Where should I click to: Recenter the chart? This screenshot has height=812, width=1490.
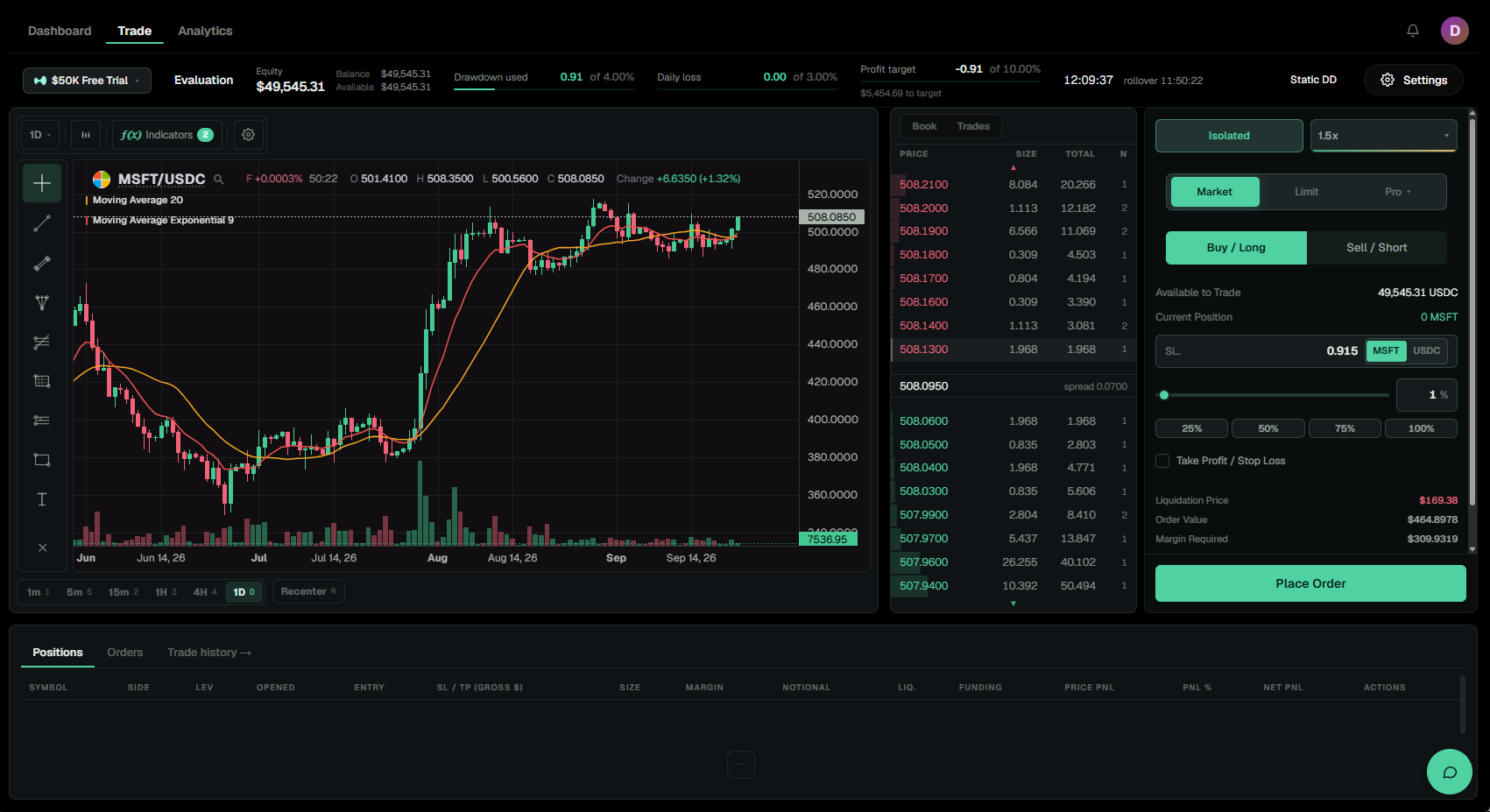click(308, 592)
